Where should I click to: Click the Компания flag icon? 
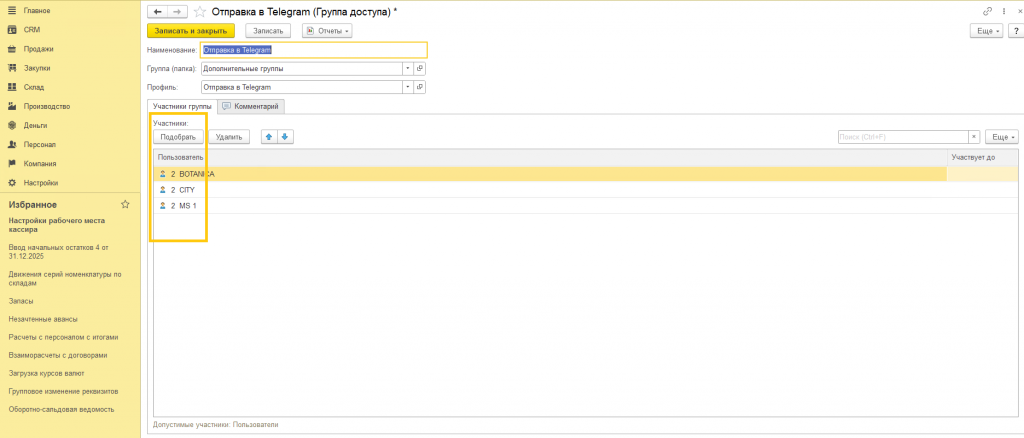click(12, 164)
